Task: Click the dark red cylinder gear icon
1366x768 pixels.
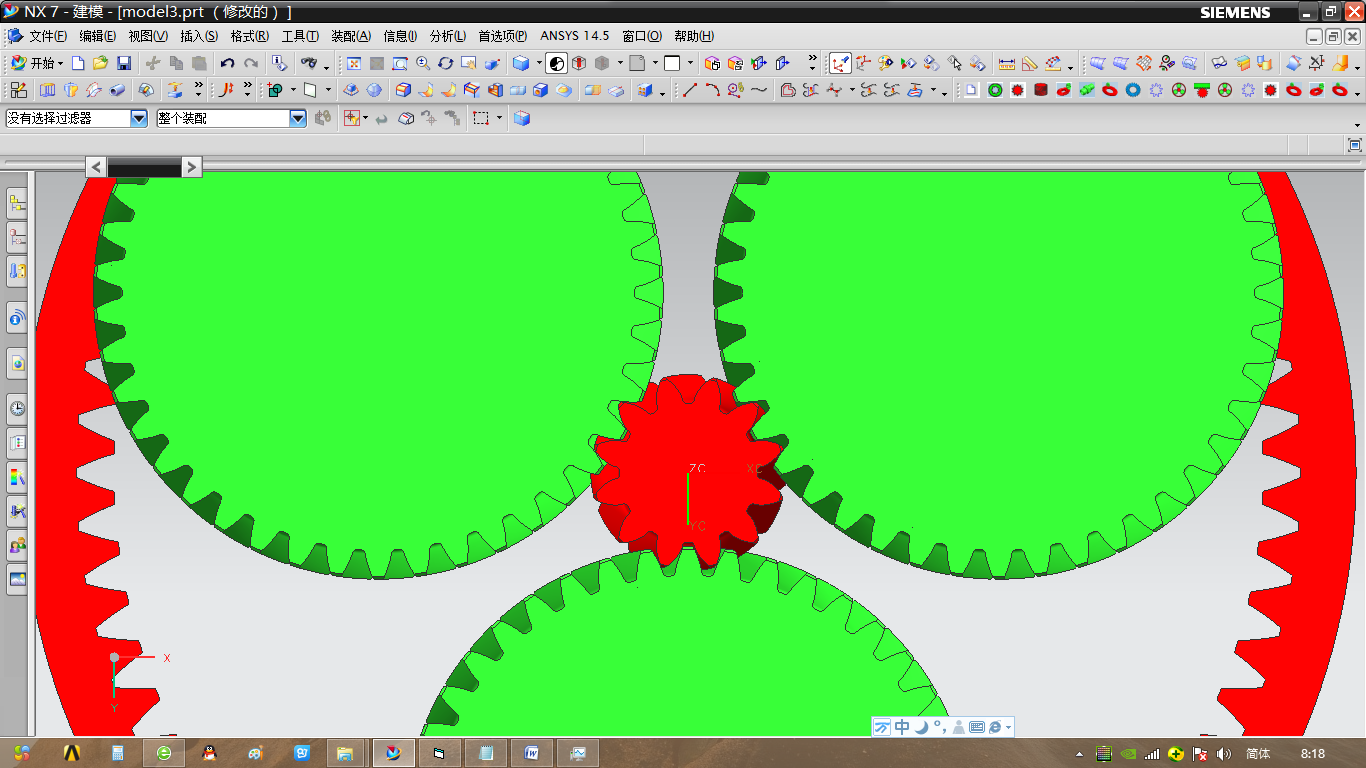Action: click(x=1041, y=90)
